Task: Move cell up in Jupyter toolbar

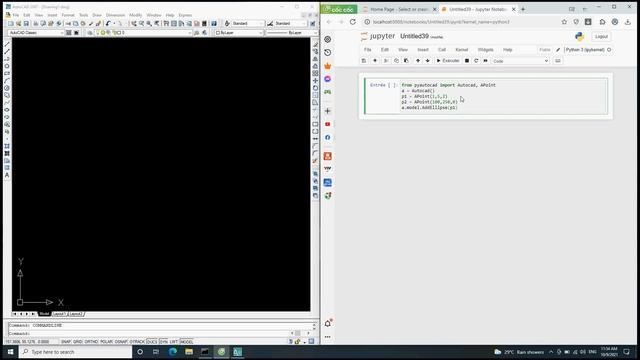Action: click(x=418, y=61)
